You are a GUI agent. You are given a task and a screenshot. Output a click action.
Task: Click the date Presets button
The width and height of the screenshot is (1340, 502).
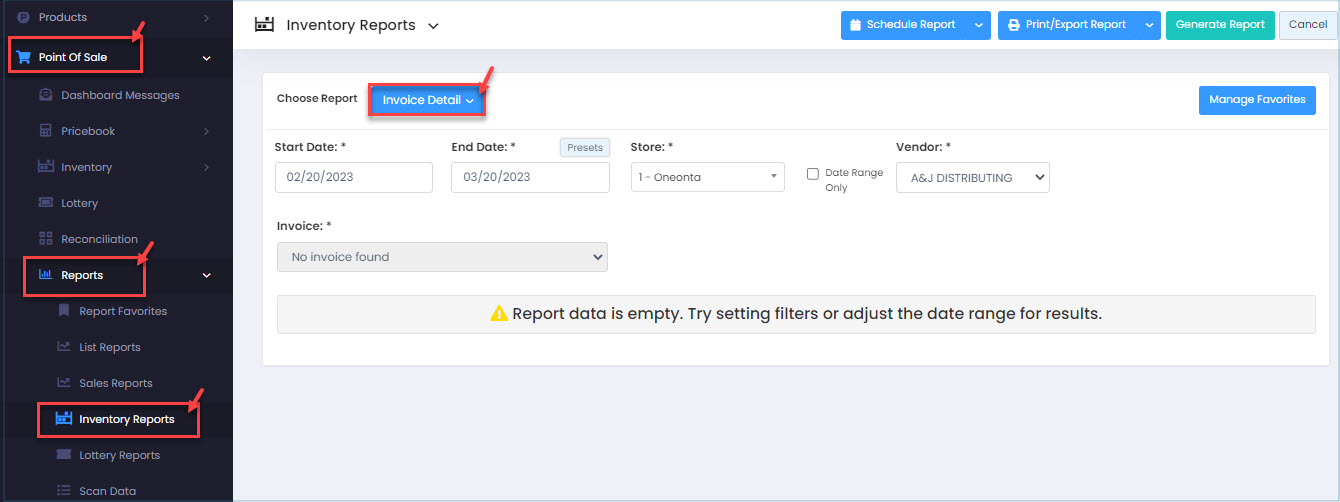(x=585, y=147)
